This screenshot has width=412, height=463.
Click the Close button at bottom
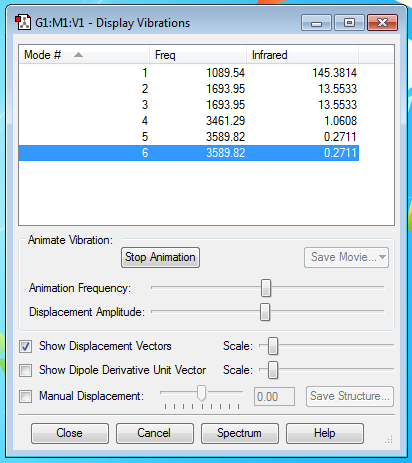[x=70, y=433]
